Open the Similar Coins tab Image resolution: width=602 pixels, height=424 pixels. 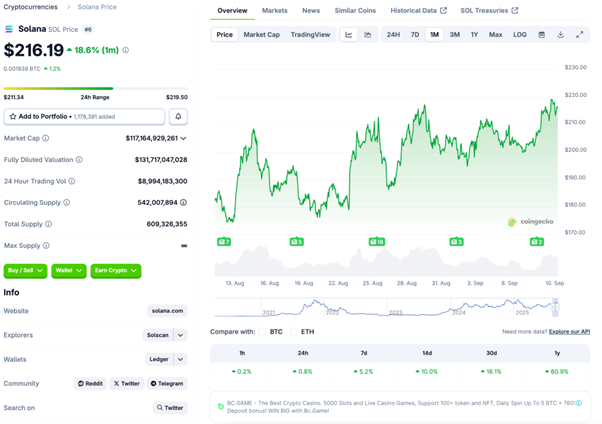coord(355,11)
